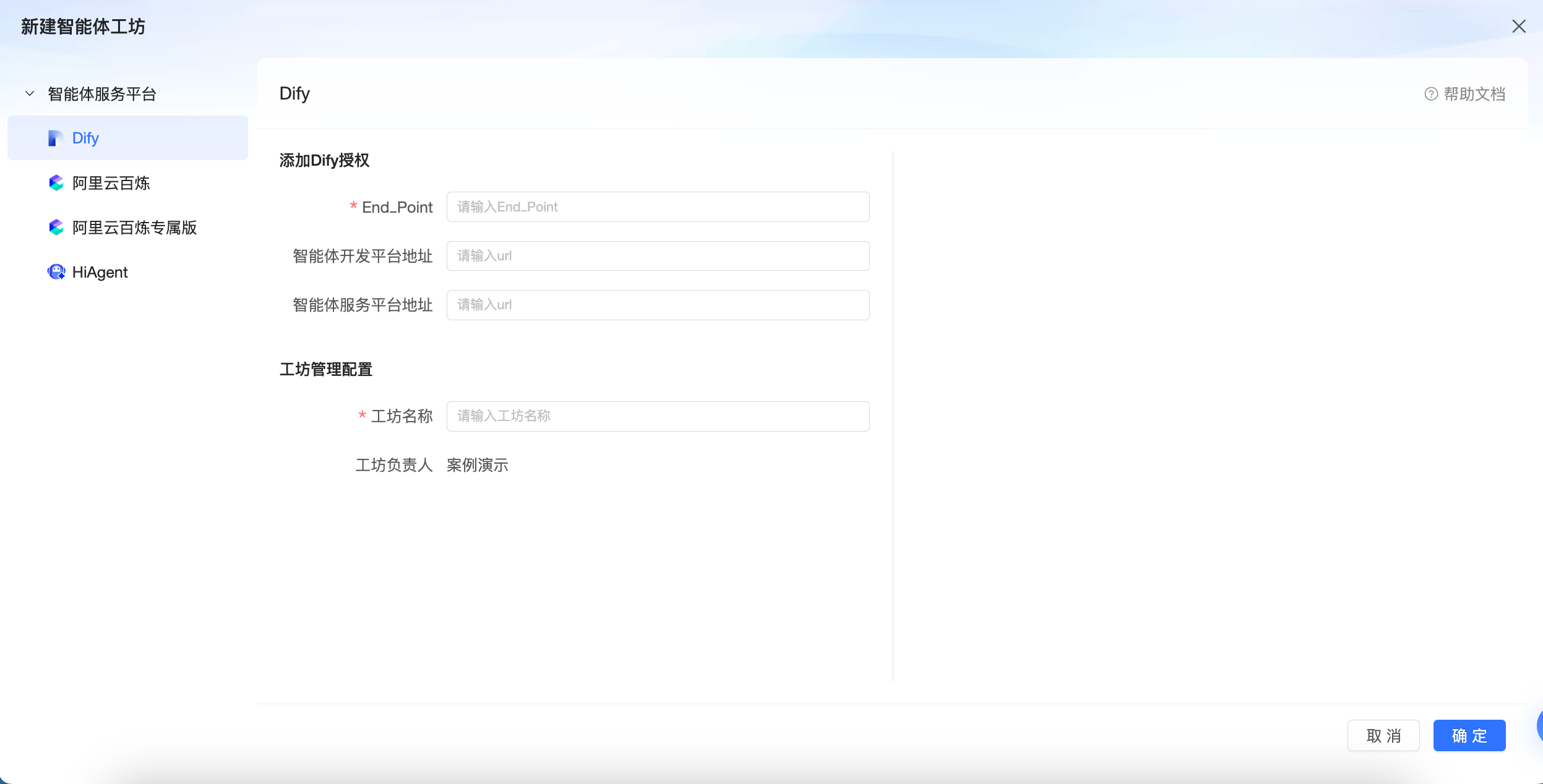Collapse the 智能体服务平台 tree chevron
This screenshot has width=1543, height=784.
29,94
